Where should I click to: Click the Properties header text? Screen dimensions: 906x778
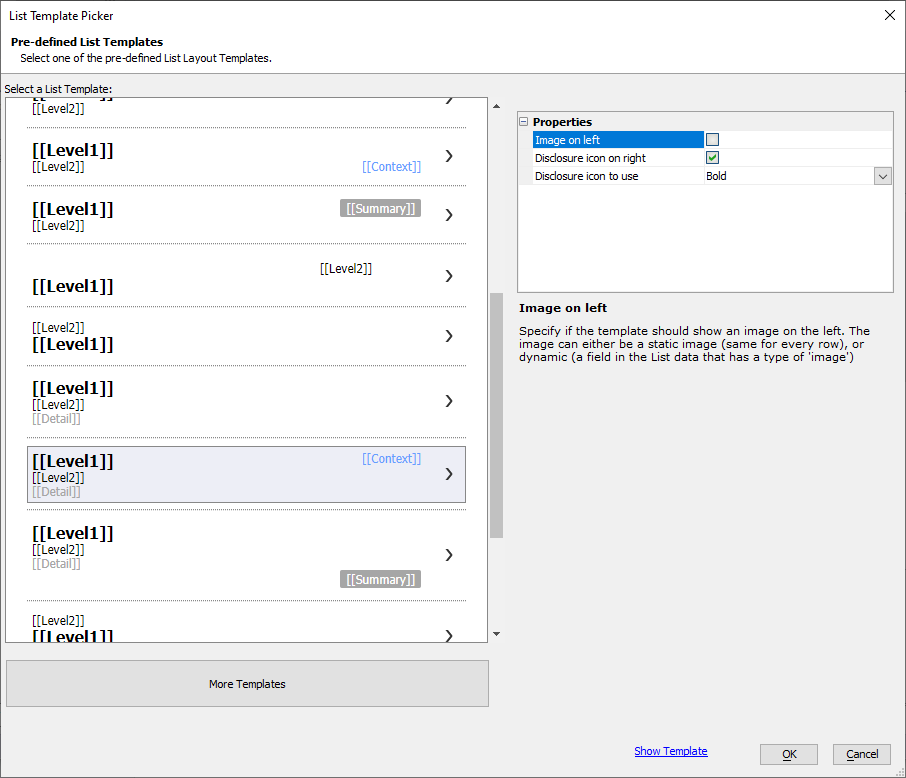[562, 122]
